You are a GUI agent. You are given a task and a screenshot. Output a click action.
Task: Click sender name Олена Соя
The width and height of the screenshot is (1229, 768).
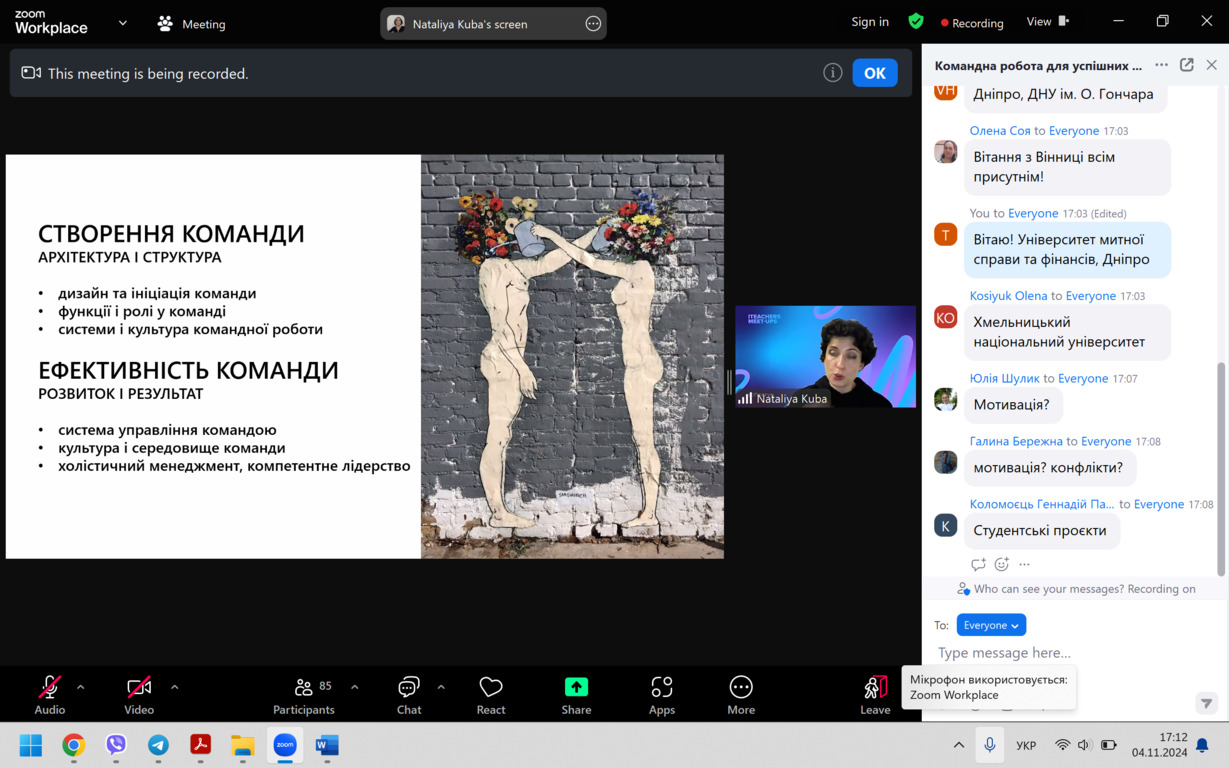pos(1000,131)
